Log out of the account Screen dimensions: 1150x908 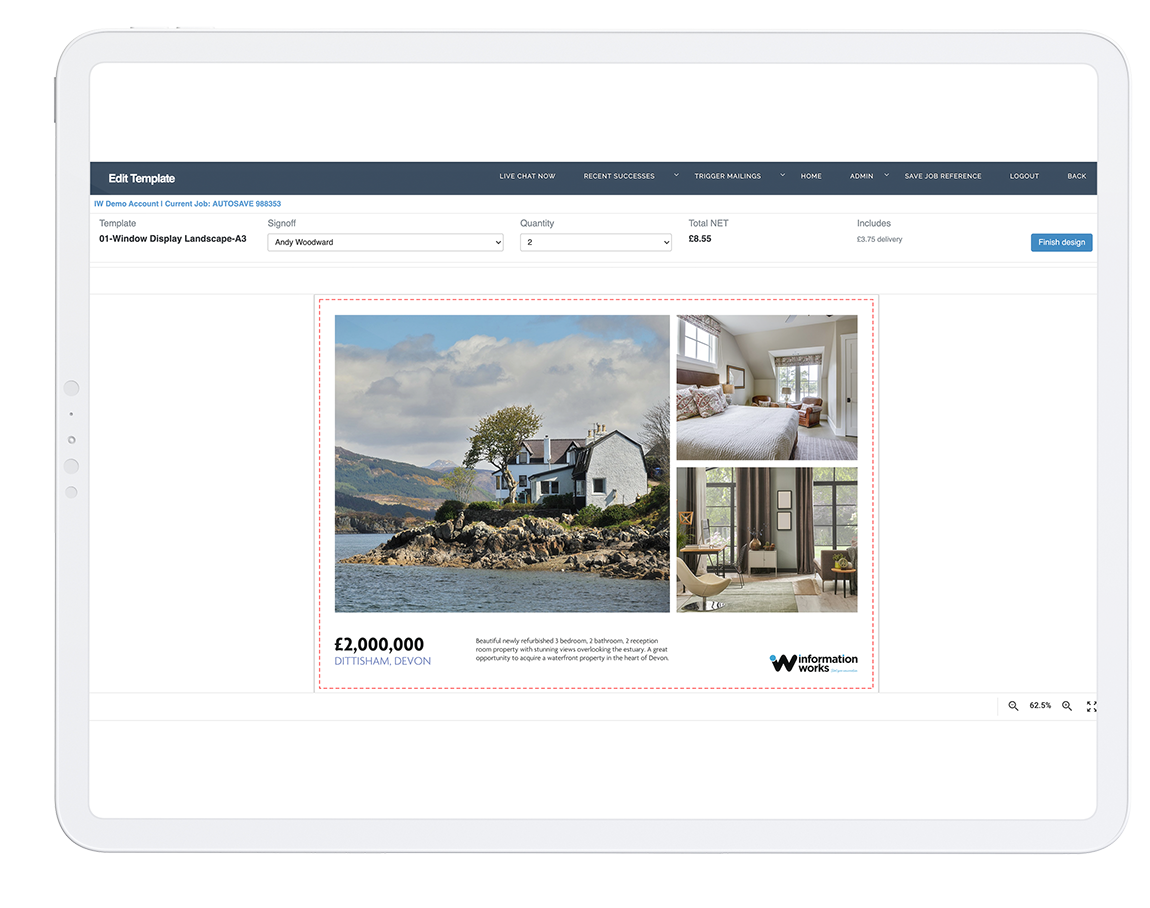point(1024,176)
